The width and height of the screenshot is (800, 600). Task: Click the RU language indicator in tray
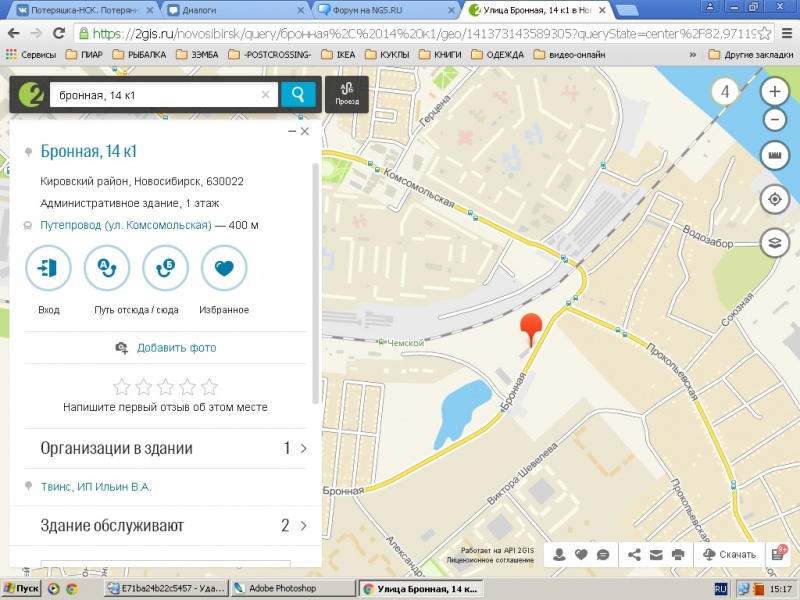coord(720,589)
